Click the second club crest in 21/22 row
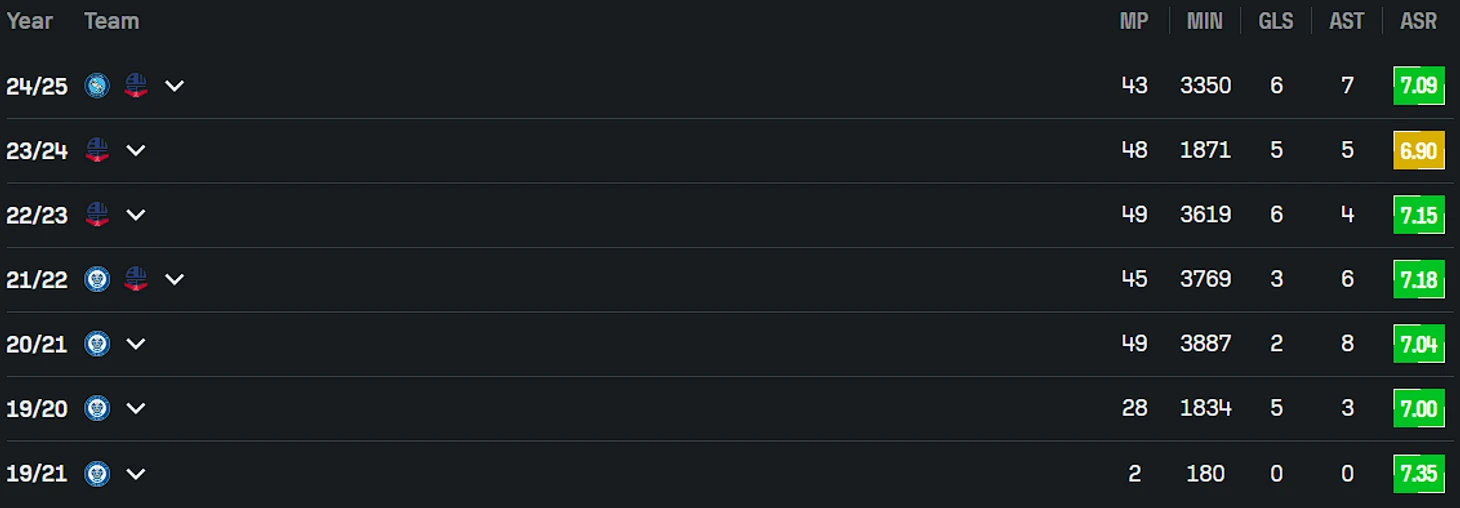1460x508 pixels. [x=136, y=279]
